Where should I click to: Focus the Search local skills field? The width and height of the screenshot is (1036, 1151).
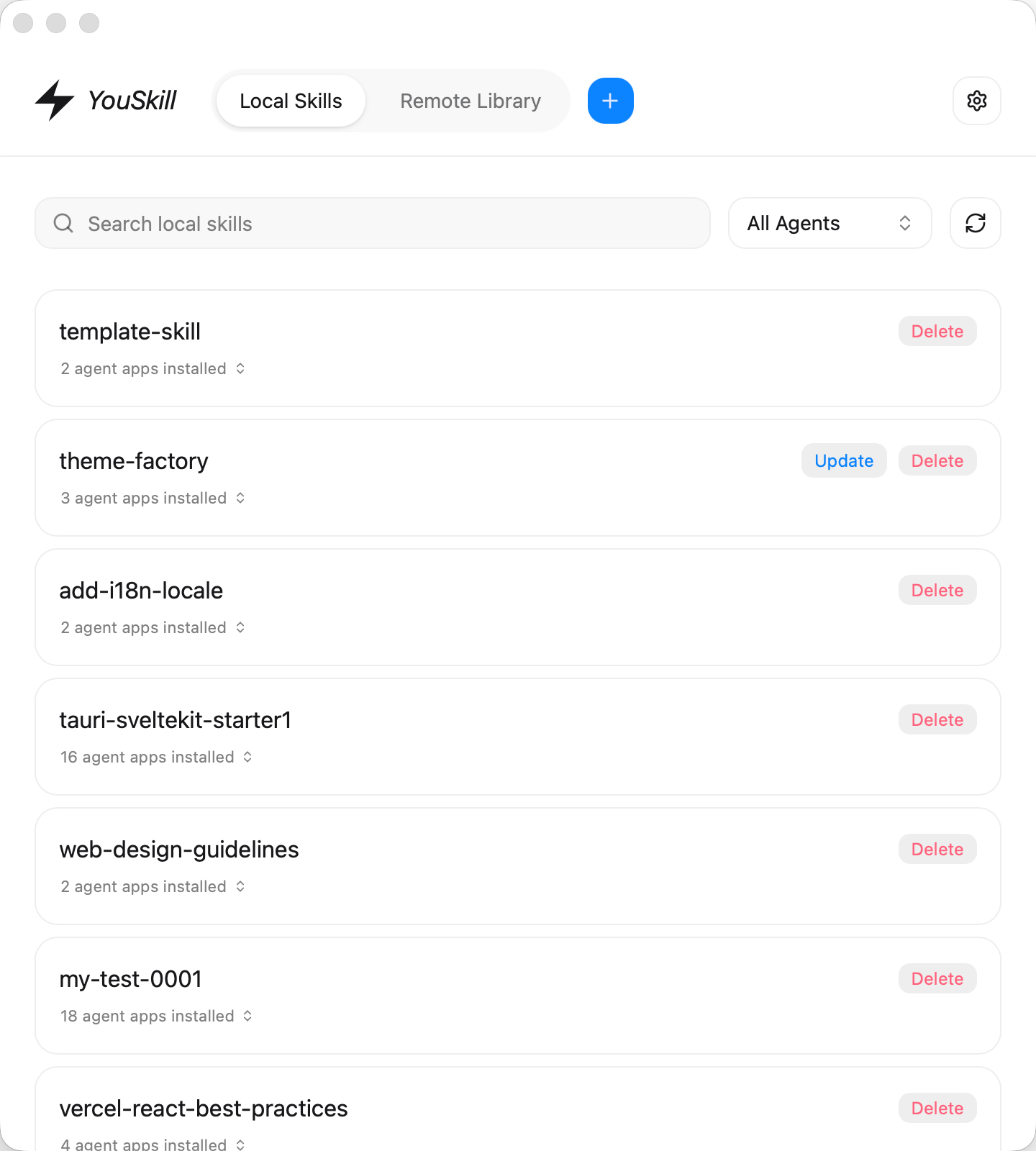coord(388,223)
